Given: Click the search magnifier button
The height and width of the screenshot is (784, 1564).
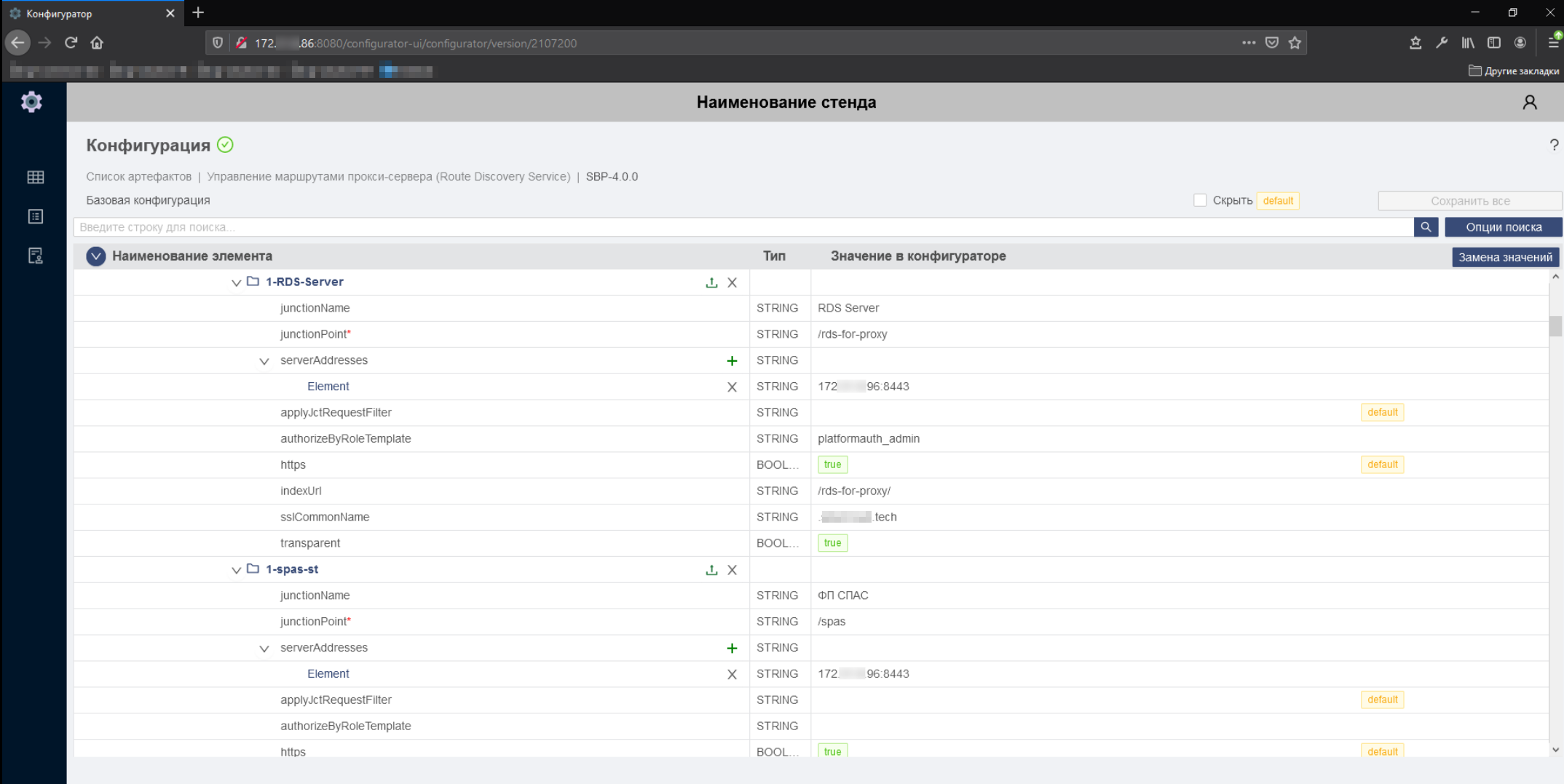Looking at the screenshot, I should 1425,227.
